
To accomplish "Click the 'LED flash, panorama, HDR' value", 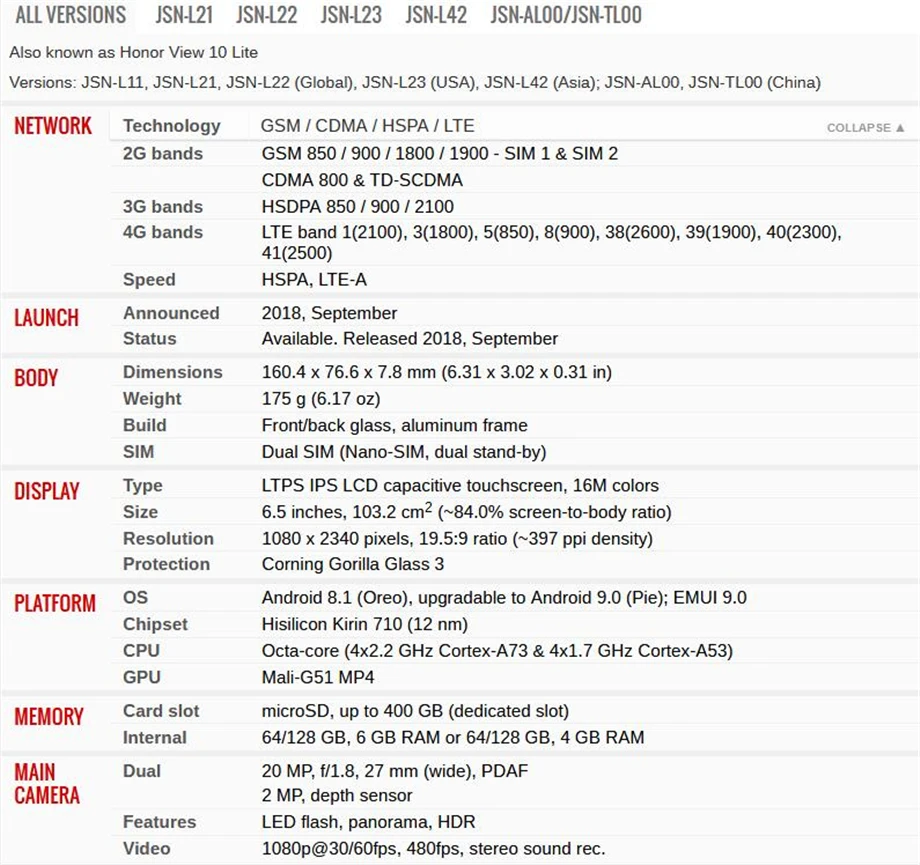I will coord(368,822).
